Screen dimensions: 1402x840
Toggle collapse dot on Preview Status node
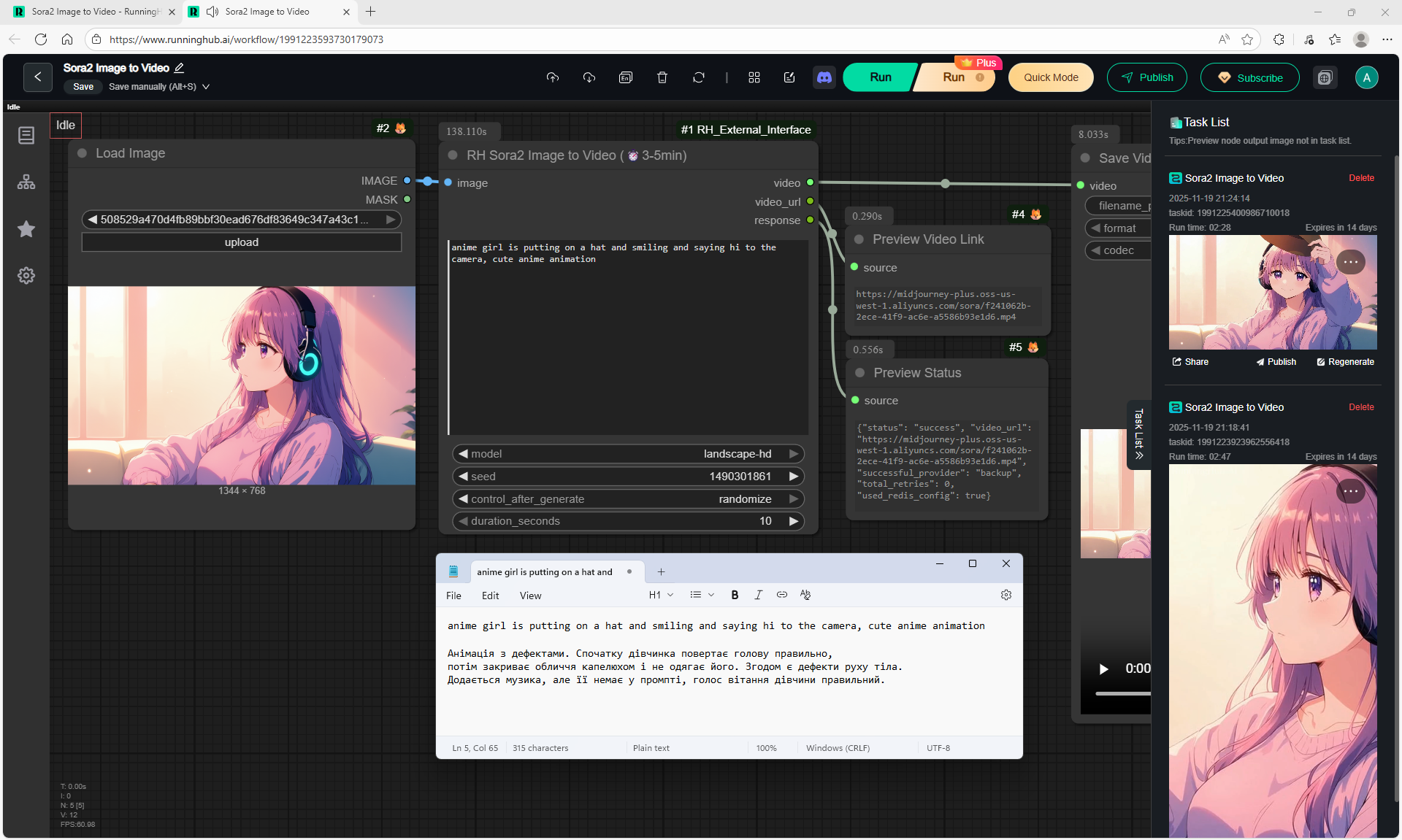click(x=859, y=373)
